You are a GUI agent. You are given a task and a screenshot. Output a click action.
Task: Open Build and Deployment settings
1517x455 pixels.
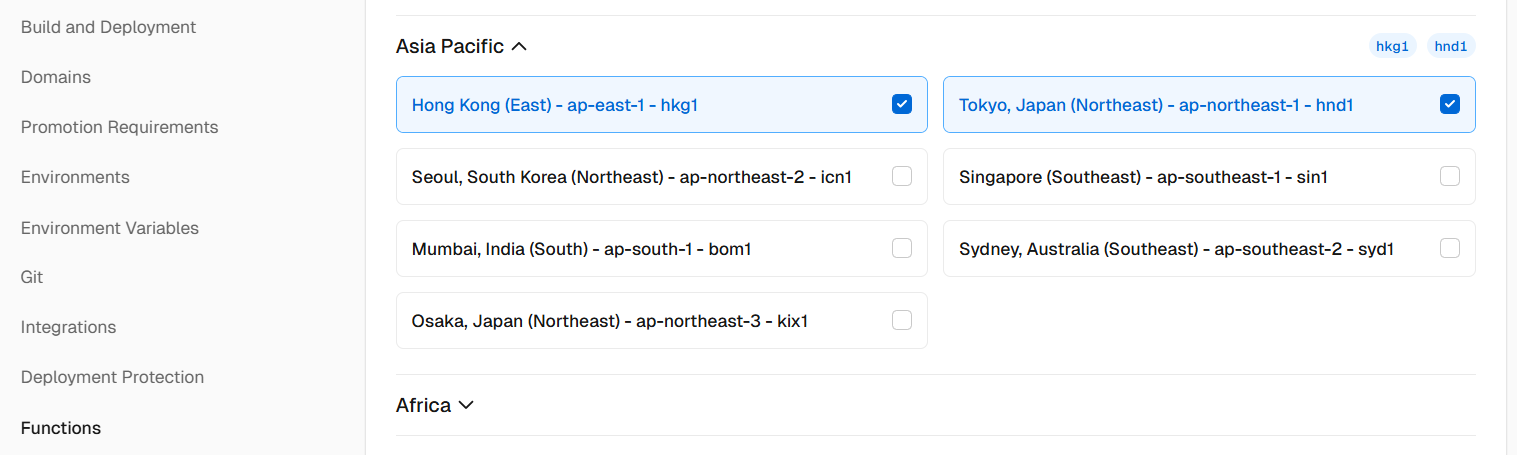(x=108, y=27)
